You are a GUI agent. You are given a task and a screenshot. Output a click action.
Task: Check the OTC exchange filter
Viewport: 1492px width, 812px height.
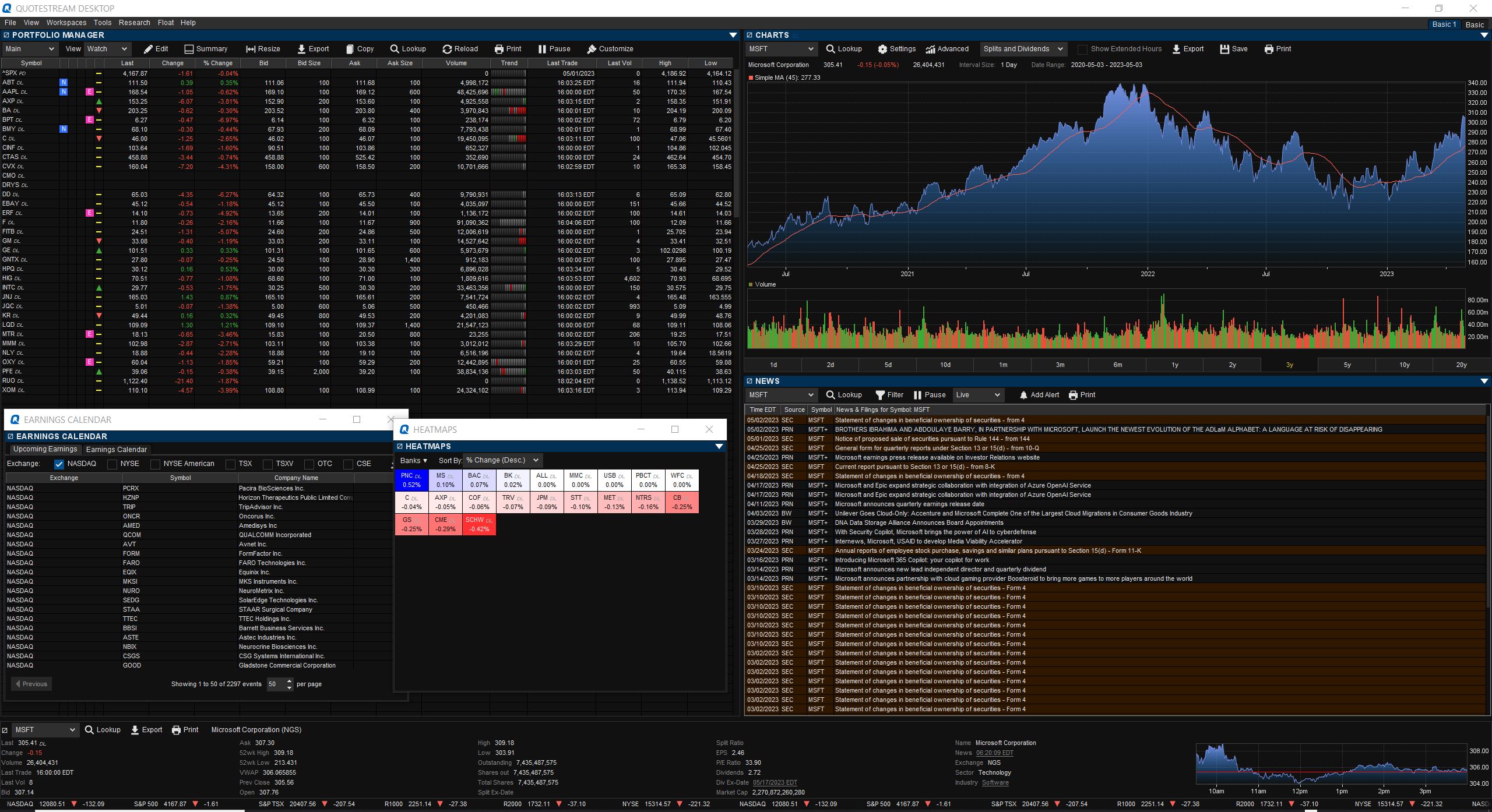pos(309,464)
